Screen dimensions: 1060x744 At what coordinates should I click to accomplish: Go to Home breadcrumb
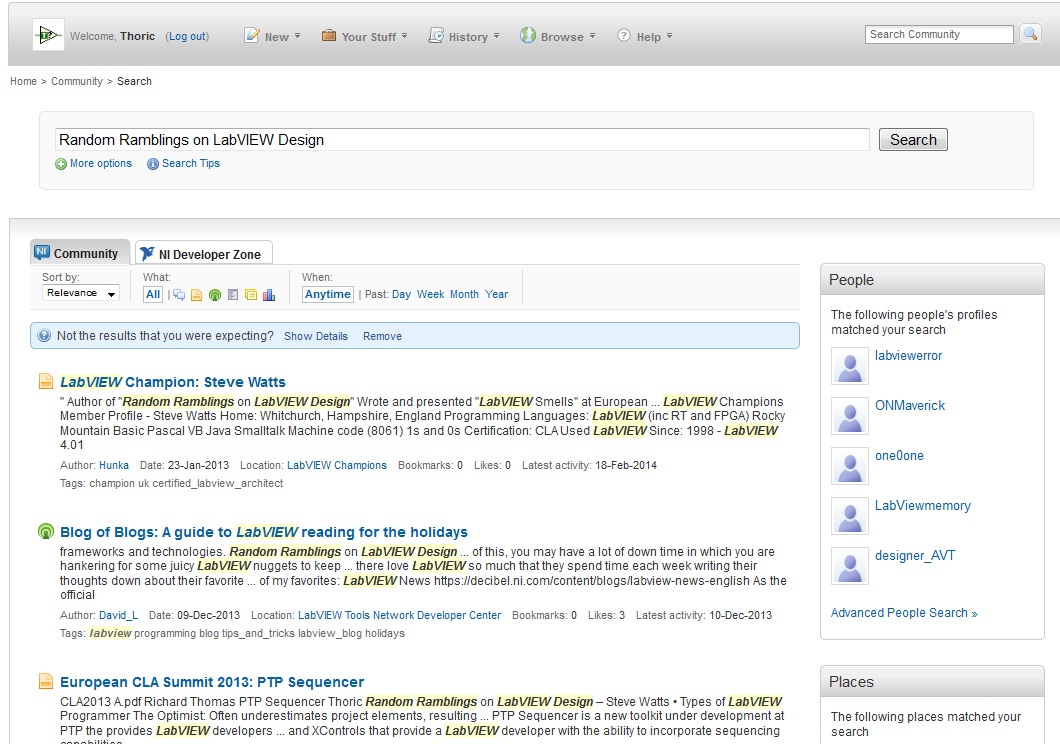[24, 81]
